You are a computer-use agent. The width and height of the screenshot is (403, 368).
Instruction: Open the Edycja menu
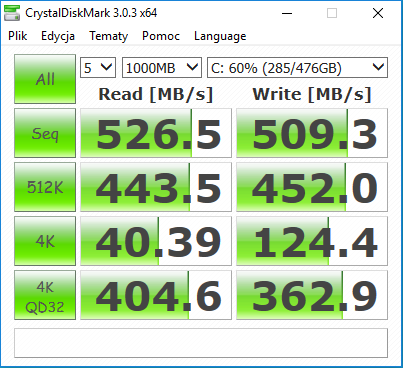tap(58, 36)
